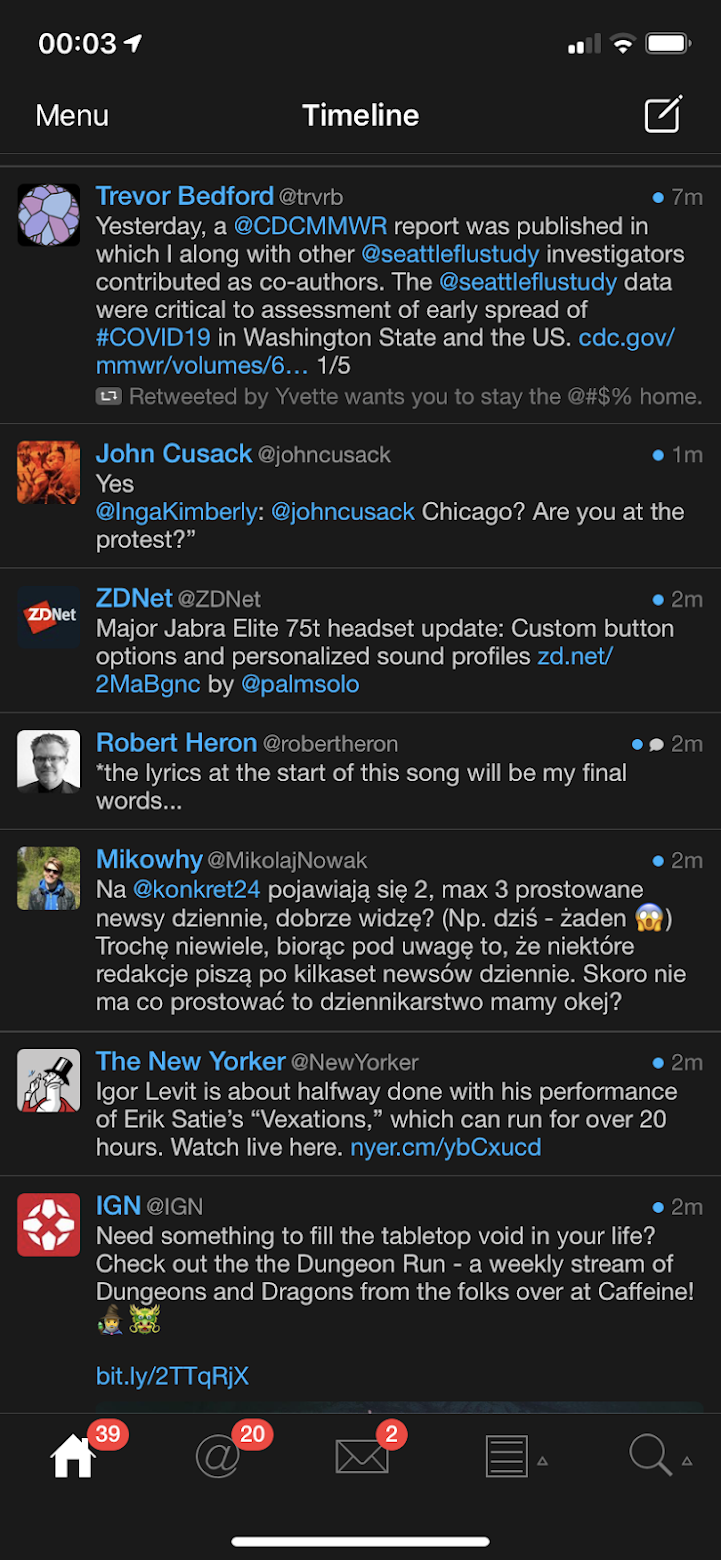Open the bit.ly/2TTqRjX link
The width and height of the screenshot is (721, 1560).
click(x=172, y=1376)
